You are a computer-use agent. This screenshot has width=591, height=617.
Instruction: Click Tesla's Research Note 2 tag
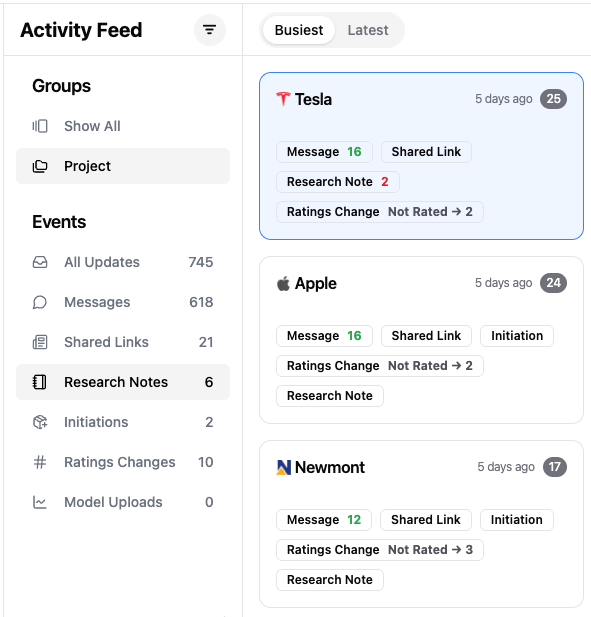[338, 182]
